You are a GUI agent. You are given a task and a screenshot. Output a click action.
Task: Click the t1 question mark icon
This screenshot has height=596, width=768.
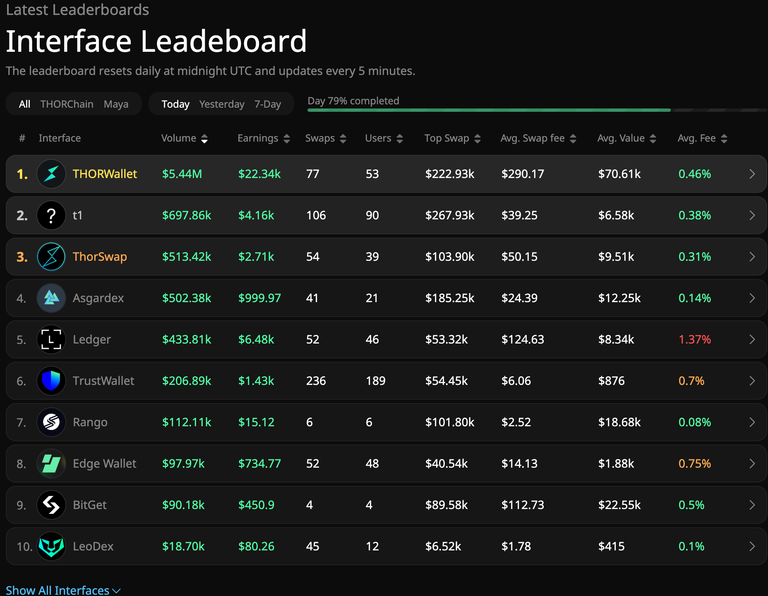(x=51, y=215)
